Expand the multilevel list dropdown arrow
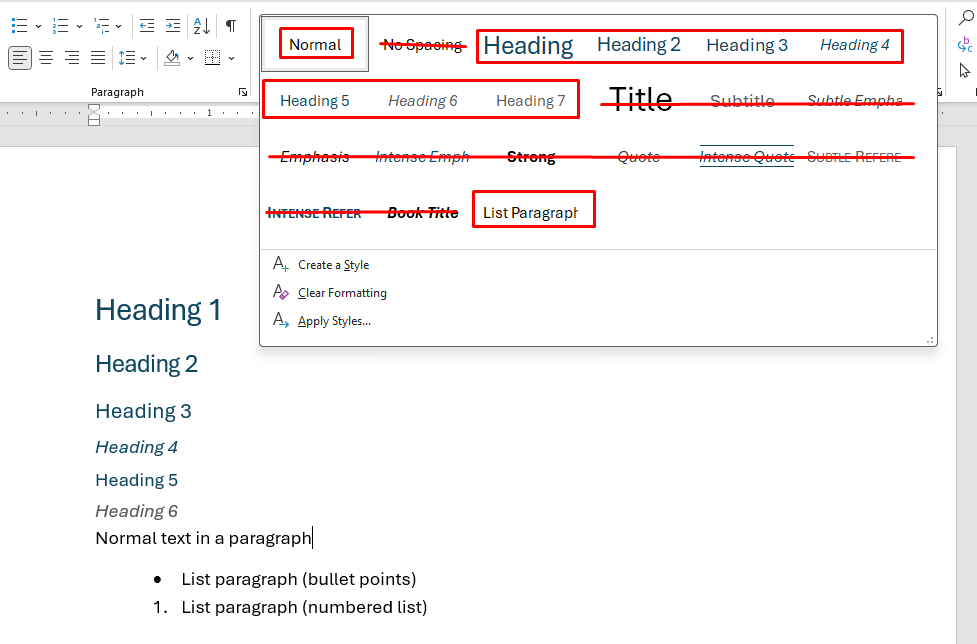This screenshot has width=977, height=644. tap(119, 26)
